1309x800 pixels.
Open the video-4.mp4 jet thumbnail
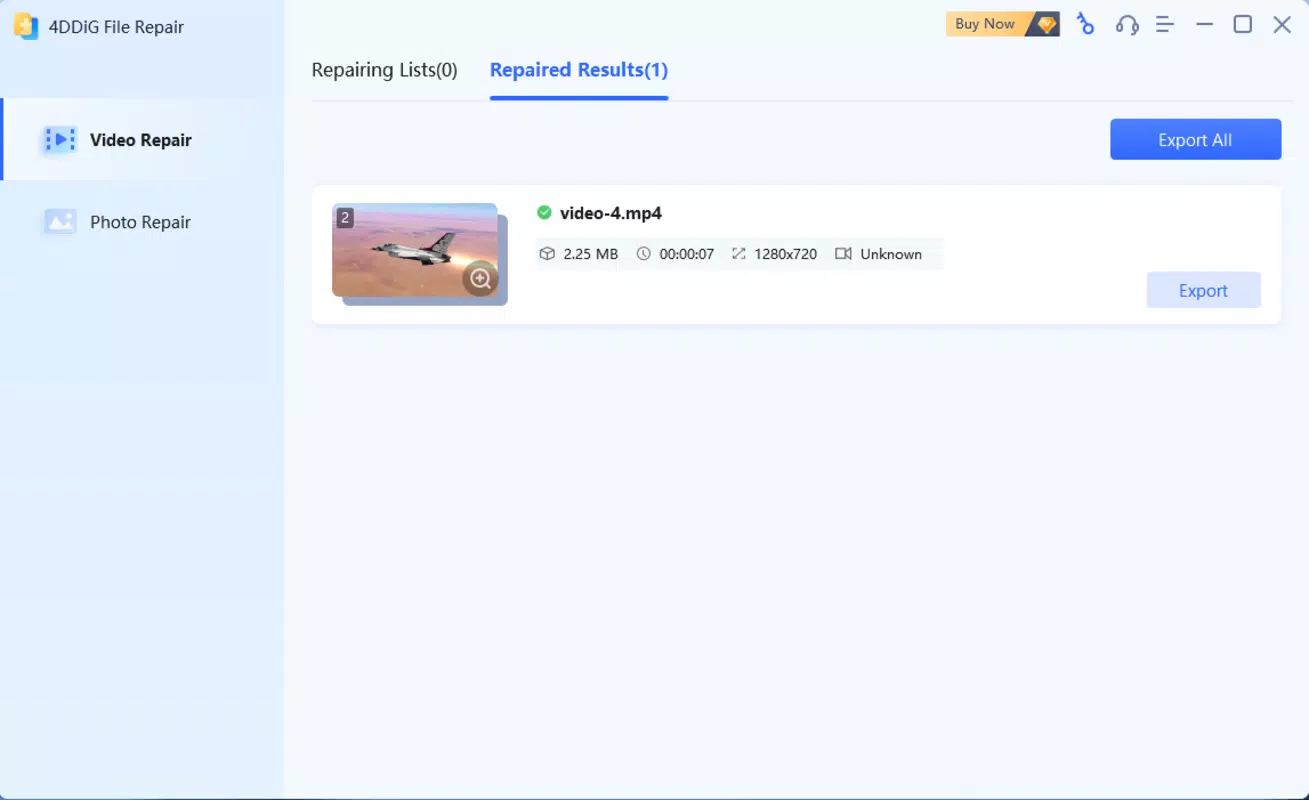pos(415,250)
